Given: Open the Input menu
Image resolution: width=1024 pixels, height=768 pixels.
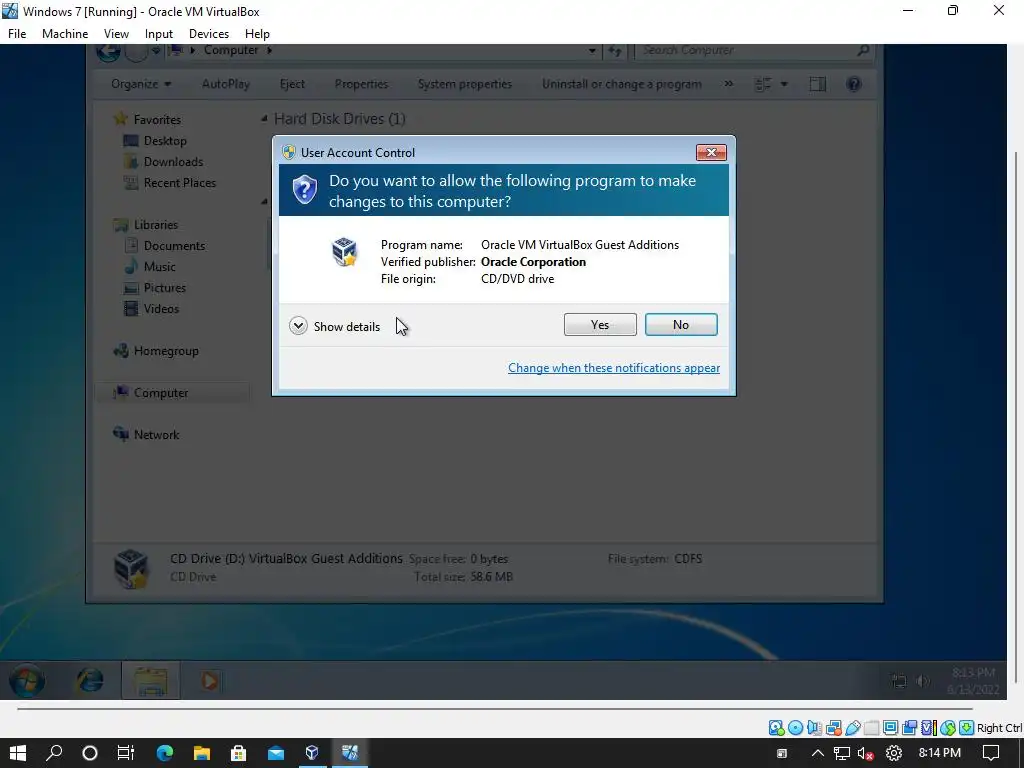Looking at the screenshot, I should point(159,34).
